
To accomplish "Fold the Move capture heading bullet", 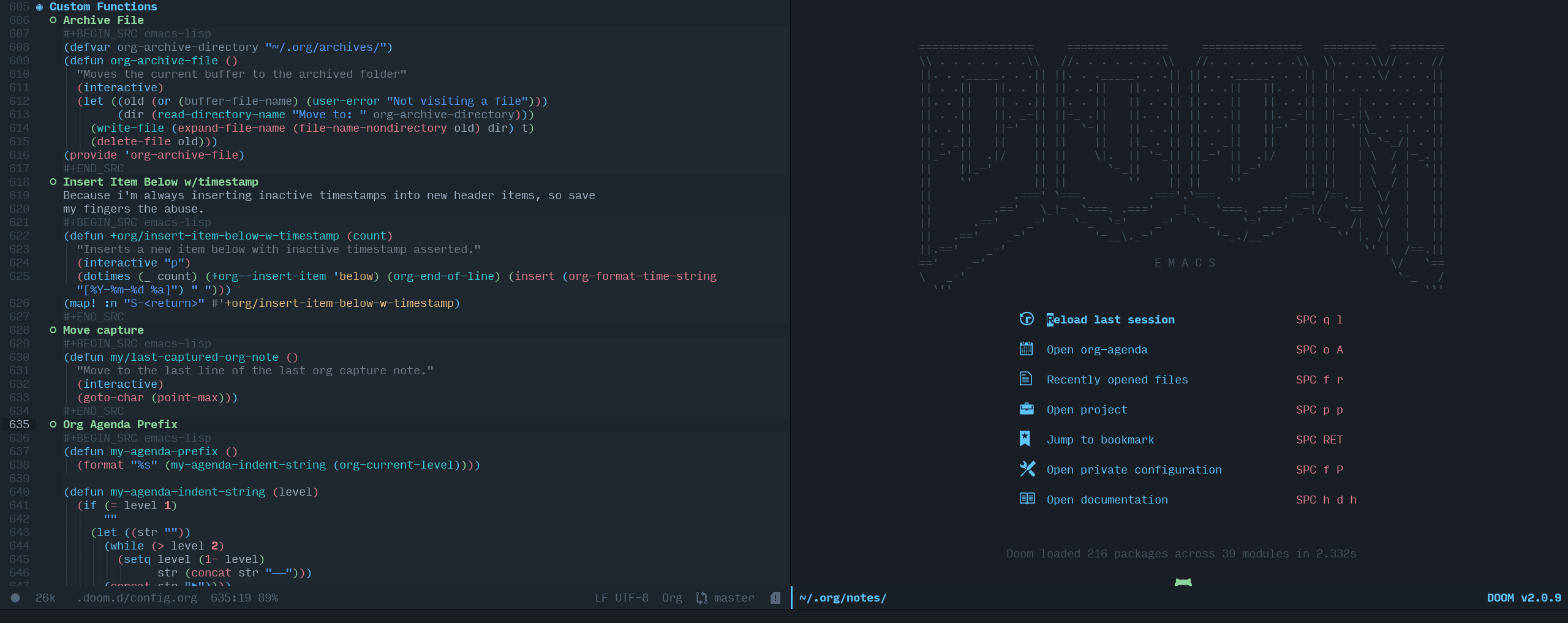I will [53, 330].
